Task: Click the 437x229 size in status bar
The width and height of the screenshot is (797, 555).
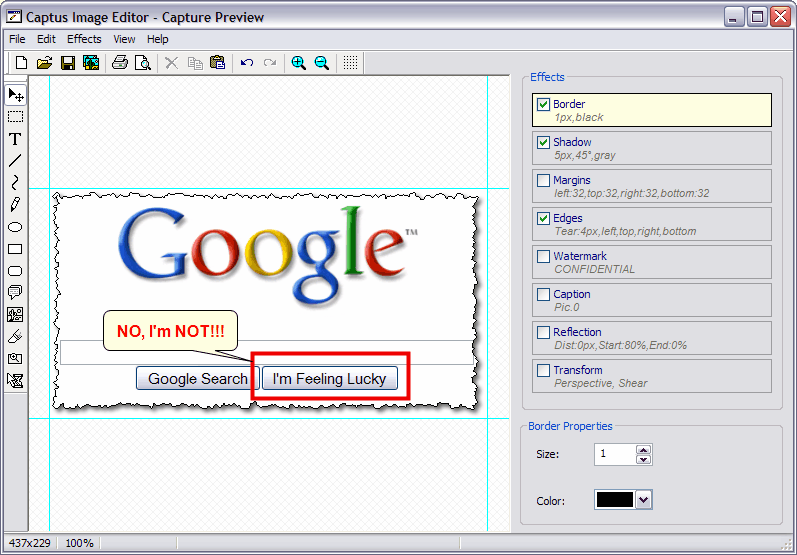Action: (30, 543)
